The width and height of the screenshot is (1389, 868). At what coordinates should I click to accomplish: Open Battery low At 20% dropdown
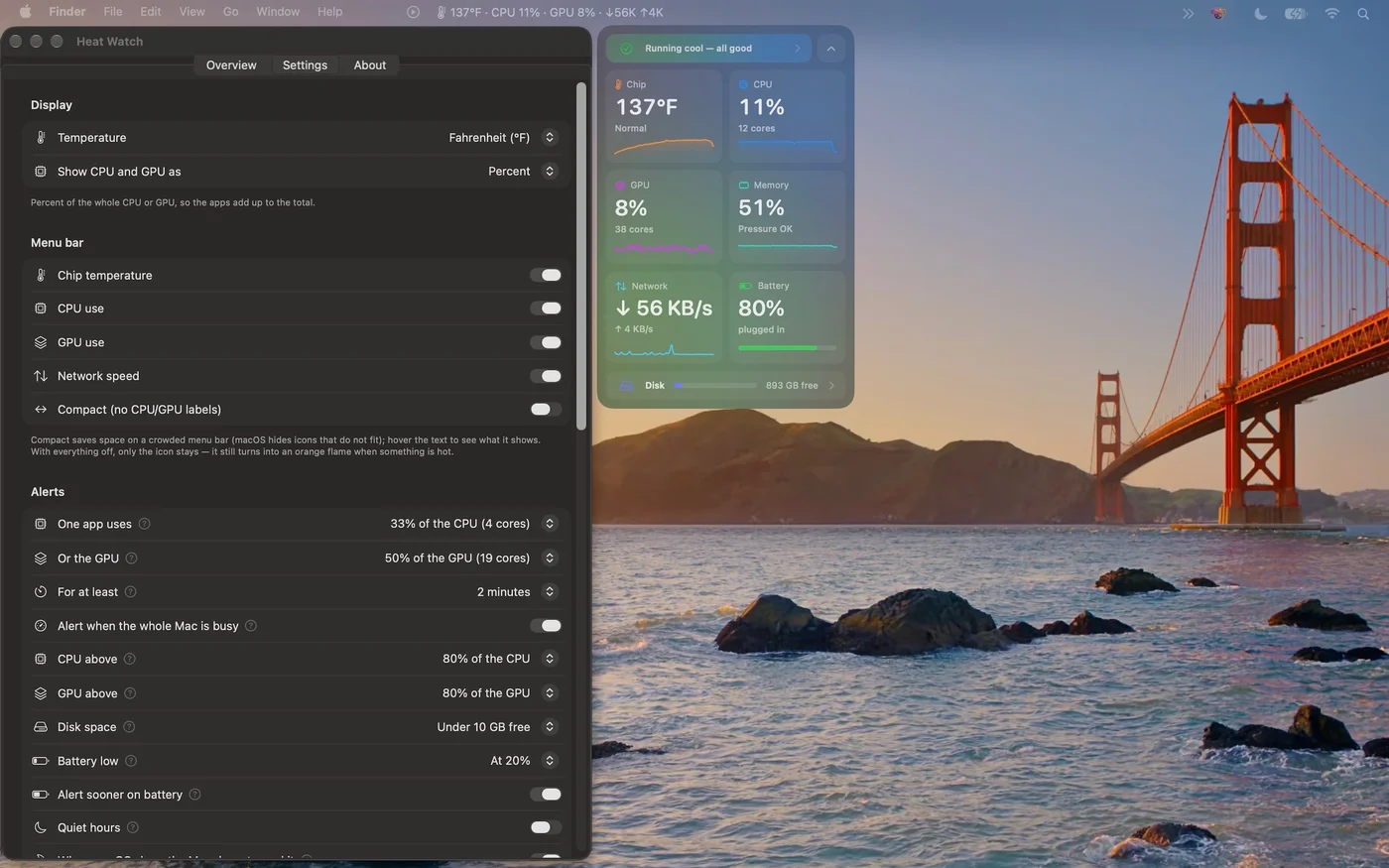(523, 761)
